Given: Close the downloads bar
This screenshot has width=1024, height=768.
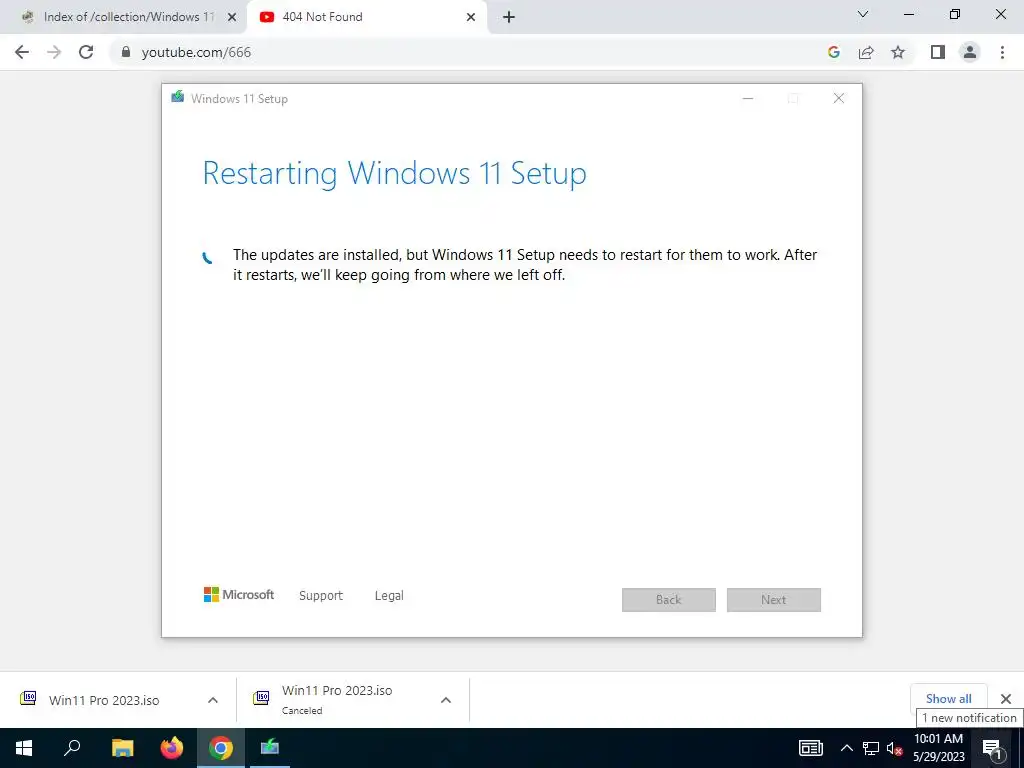Looking at the screenshot, I should [x=1006, y=699].
